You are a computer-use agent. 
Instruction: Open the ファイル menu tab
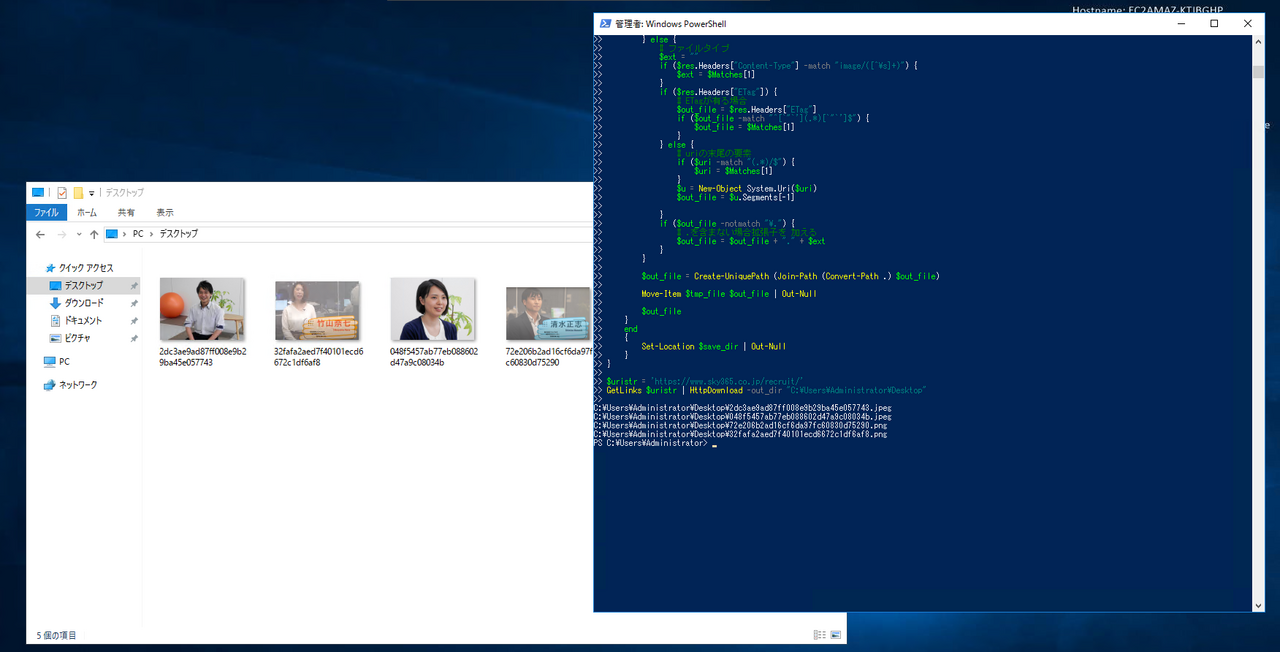46,212
